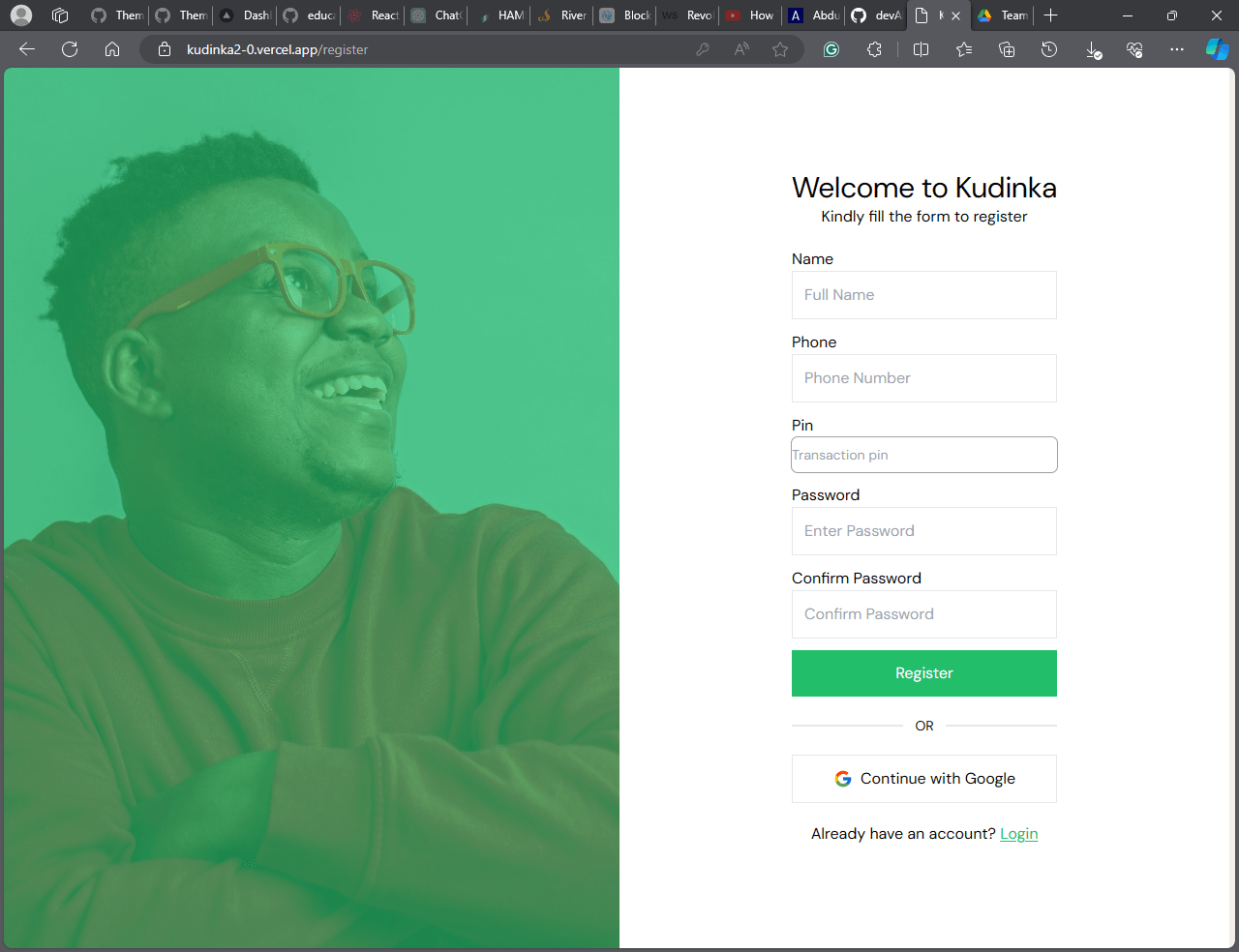Click the Confirm Password label

pyautogui.click(x=857, y=579)
